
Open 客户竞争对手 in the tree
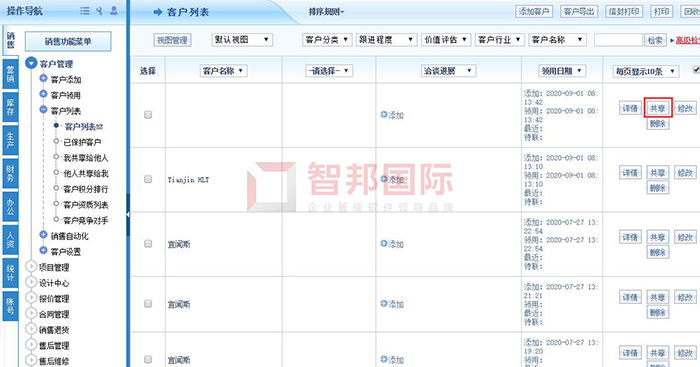point(86,220)
